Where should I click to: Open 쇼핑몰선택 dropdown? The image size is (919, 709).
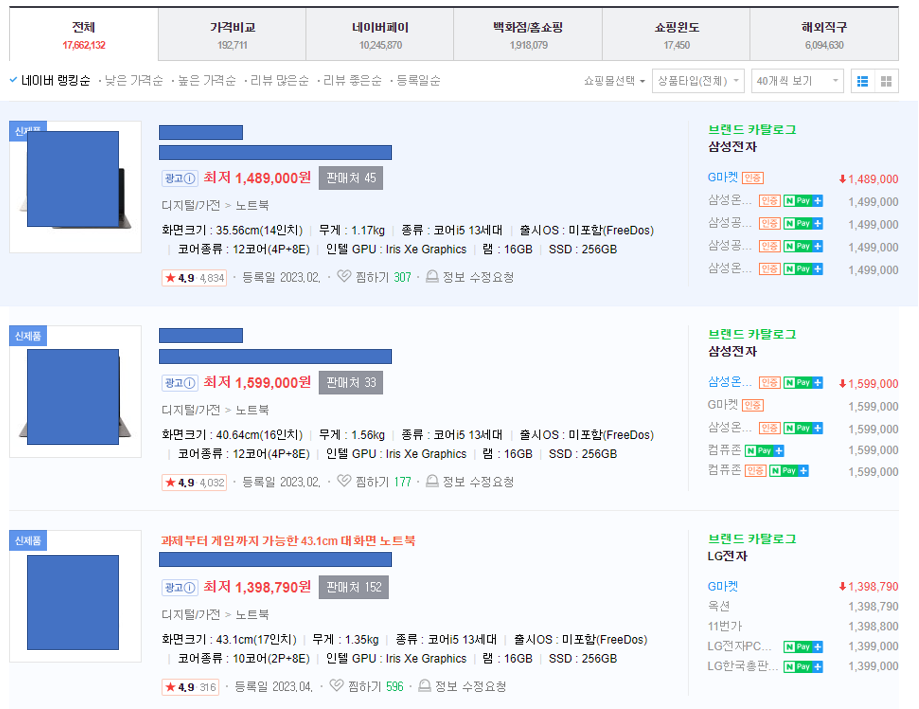614,81
